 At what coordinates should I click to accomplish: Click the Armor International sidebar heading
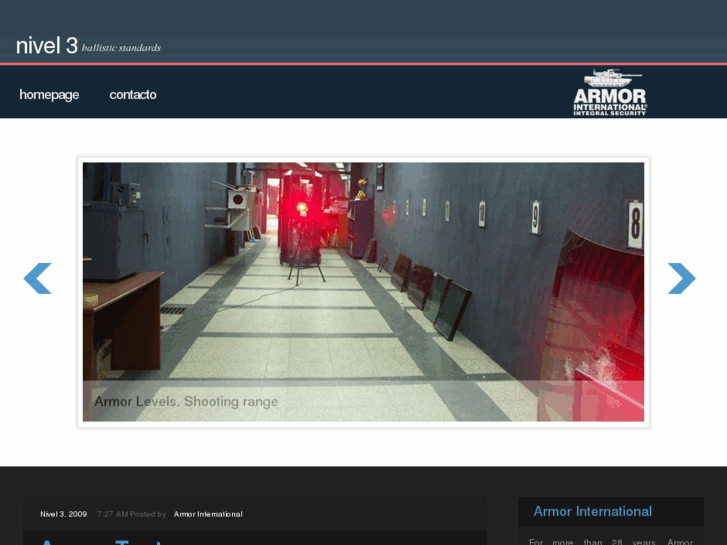pos(593,511)
